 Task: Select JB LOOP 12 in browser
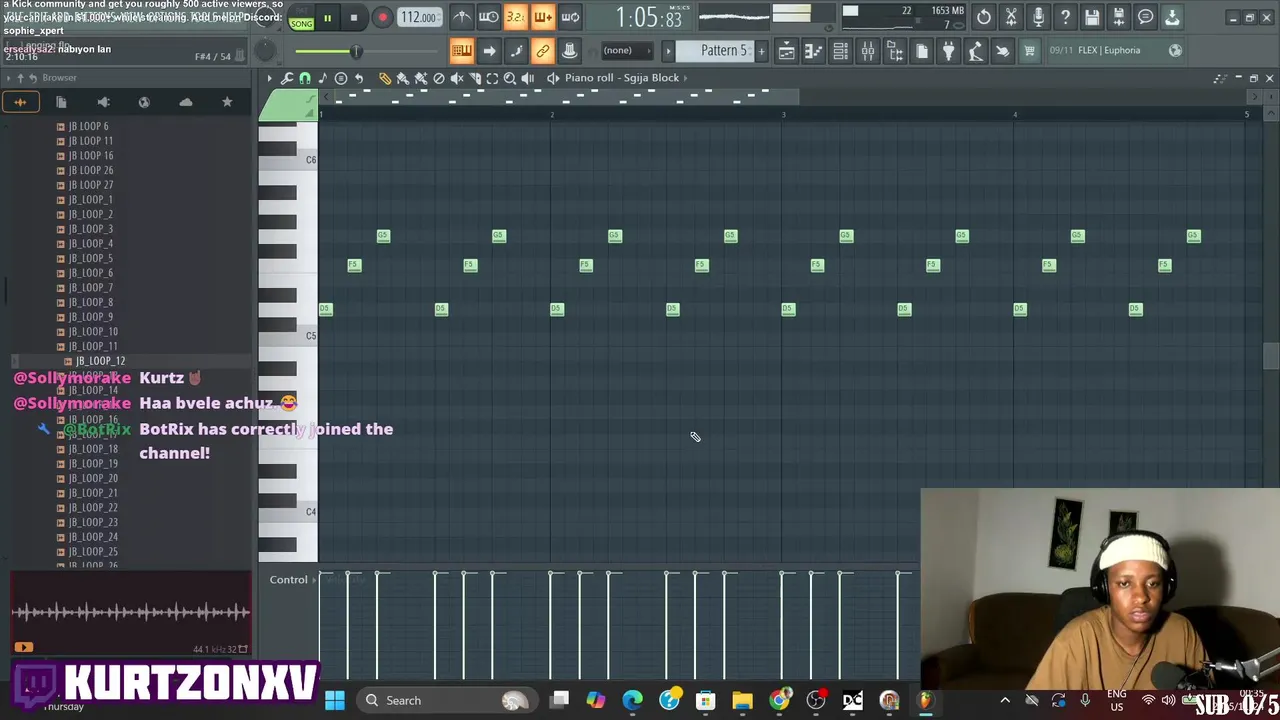pos(100,361)
